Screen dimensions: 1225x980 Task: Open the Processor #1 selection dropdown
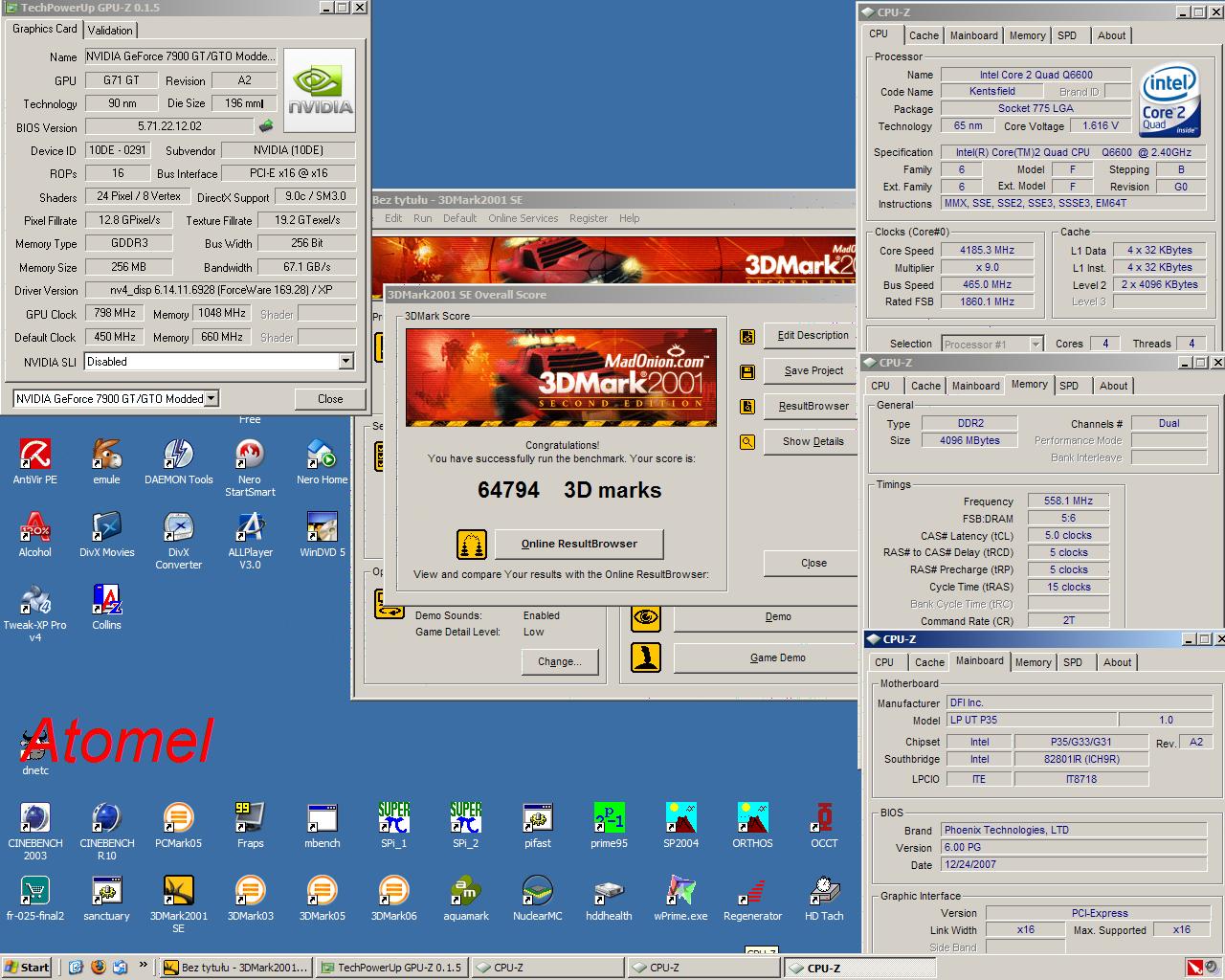pos(1036,344)
